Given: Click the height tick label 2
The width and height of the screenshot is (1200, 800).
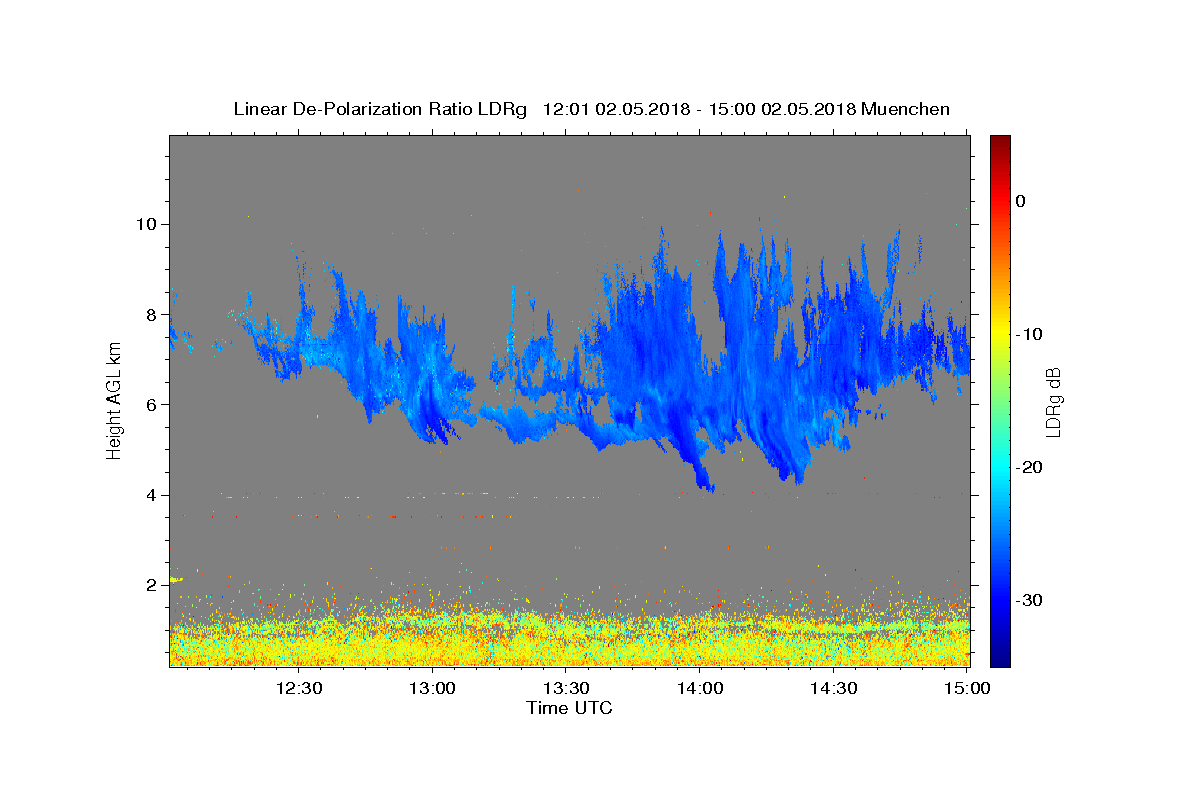Looking at the screenshot, I should point(152,585).
